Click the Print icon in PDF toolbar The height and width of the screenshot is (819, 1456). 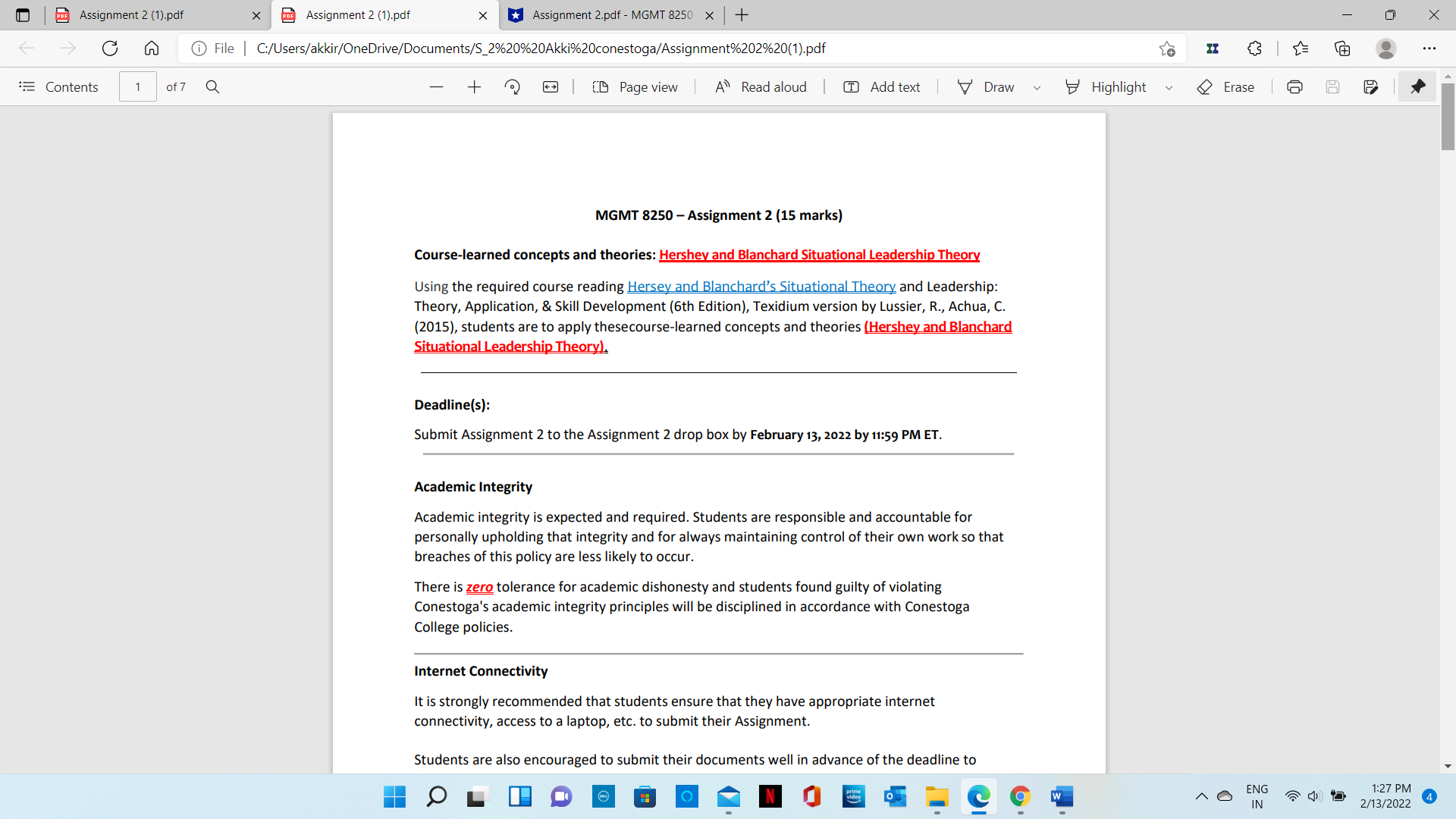click(1294, 87)
